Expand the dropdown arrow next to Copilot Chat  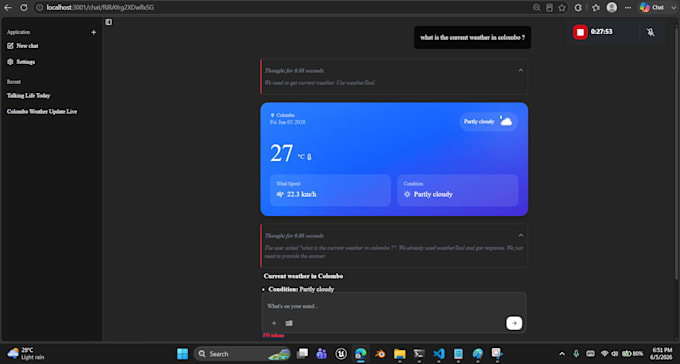click(673, 7)
